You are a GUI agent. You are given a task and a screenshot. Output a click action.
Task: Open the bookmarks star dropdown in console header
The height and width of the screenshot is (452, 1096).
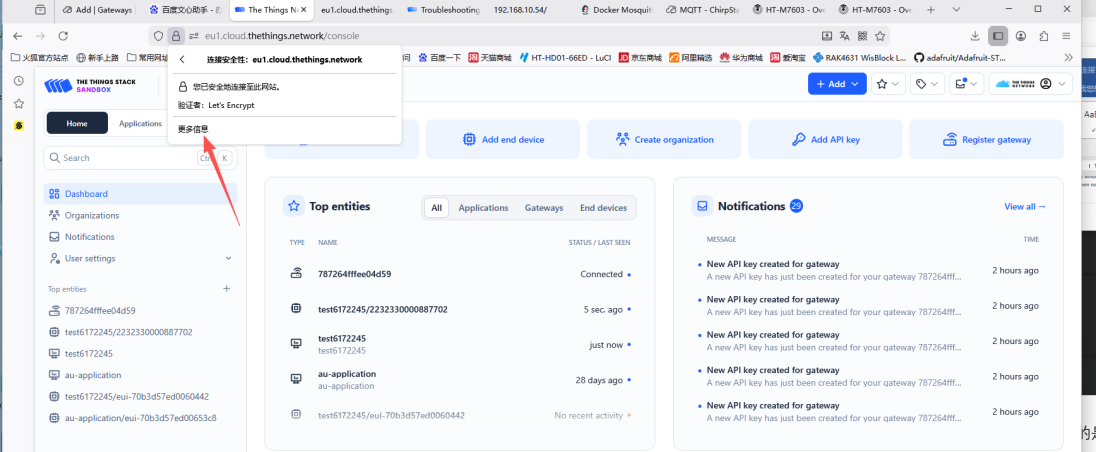point(887,84)
